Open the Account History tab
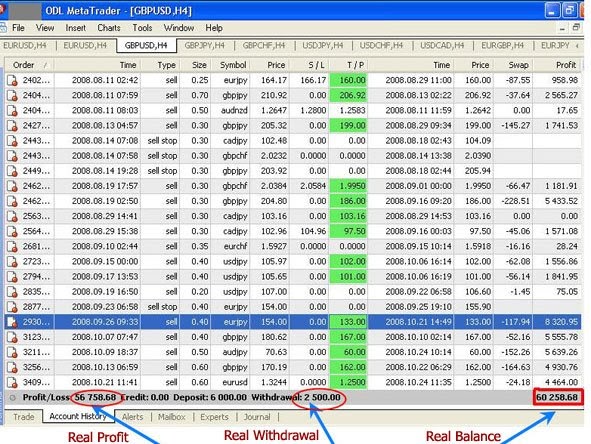591x444 pixels. (78, 416)
